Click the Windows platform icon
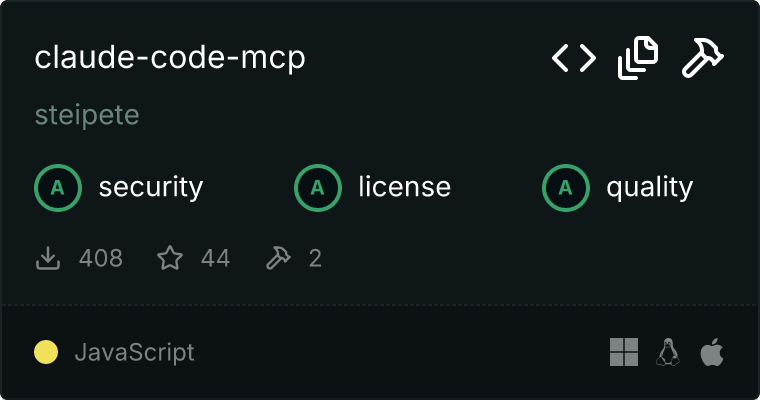760x400 pixels. click(x=624, y=352)
